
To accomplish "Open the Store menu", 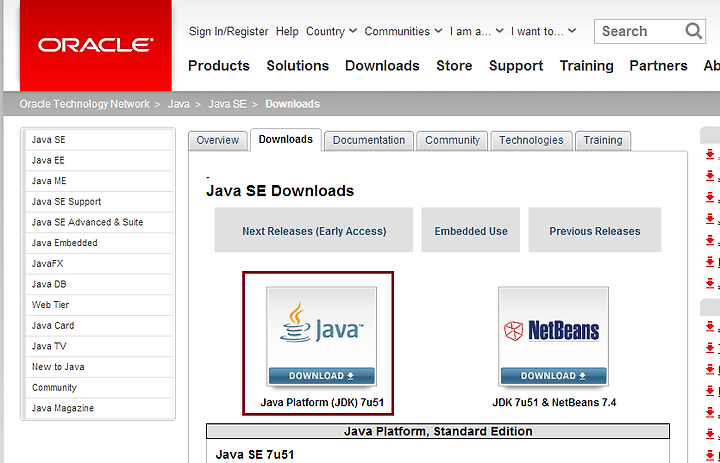I will pyautogui.click(x=454, y=66).
